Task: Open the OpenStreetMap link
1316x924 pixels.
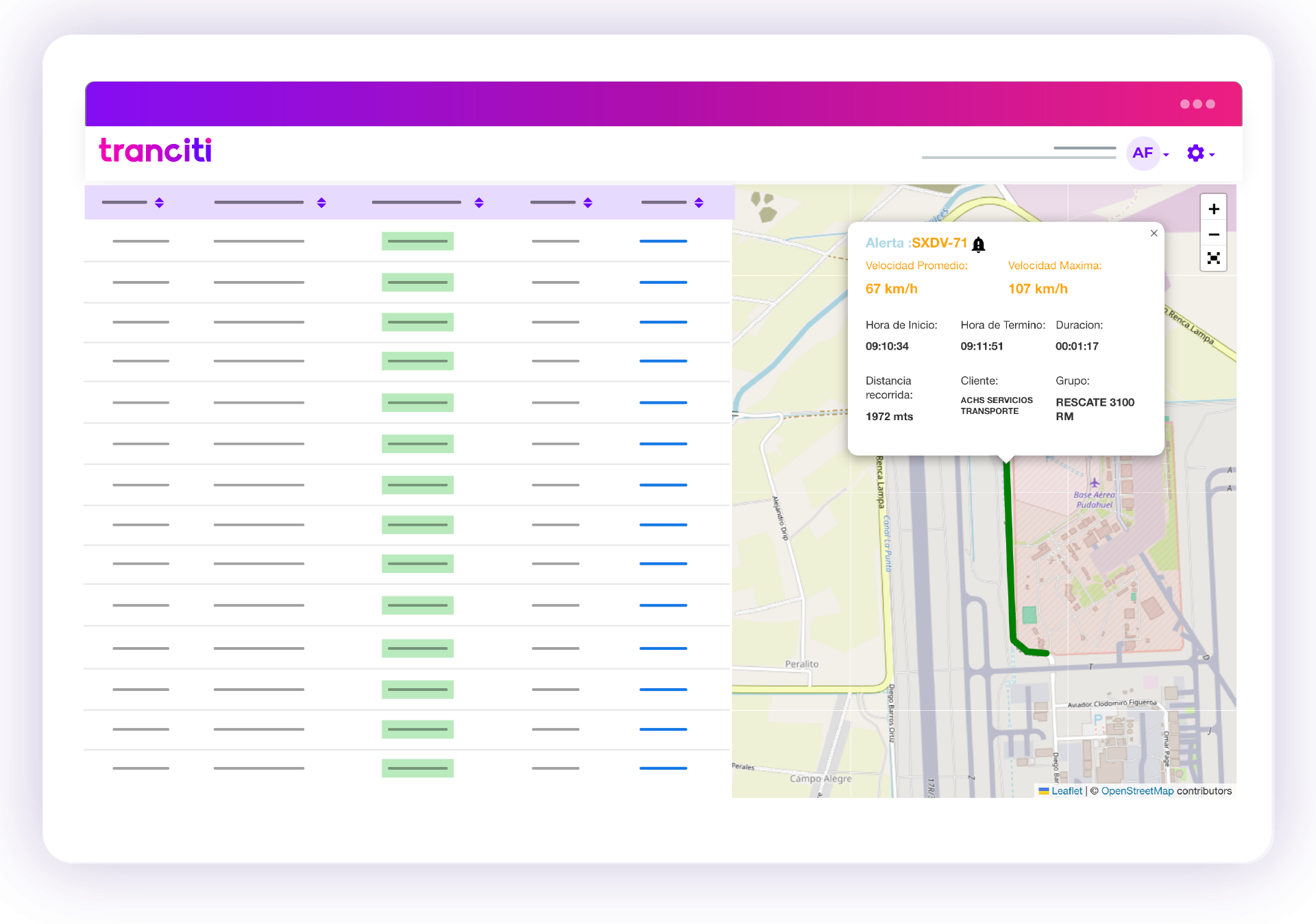Action: click(1137, 791)
